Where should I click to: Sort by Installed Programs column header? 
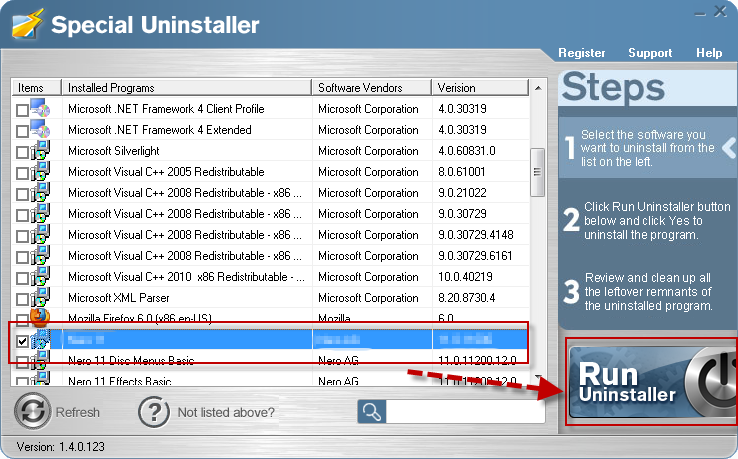pos(186,88)
